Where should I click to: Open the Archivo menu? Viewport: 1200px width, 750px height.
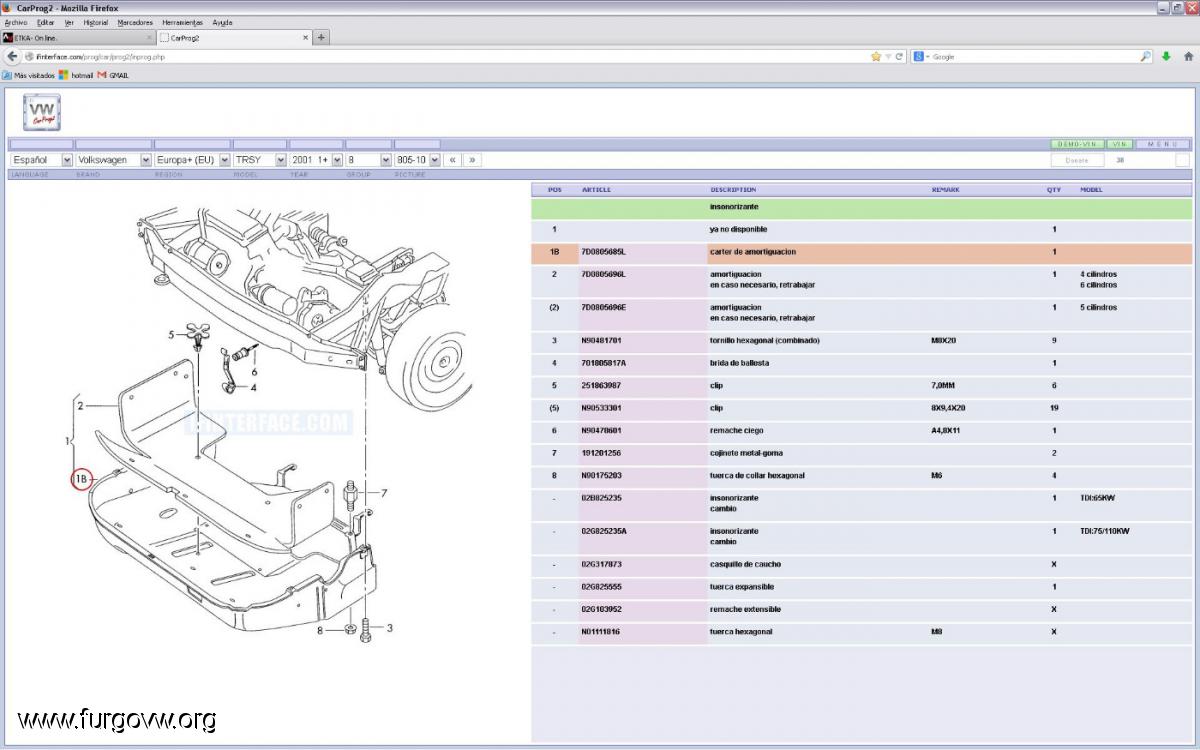click(16, 22)
